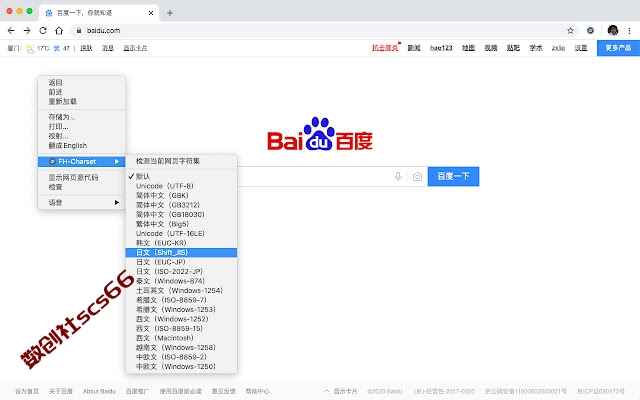Viewport: 640px width, 400px height.
Task: Open the 视频 link
Action: (x=491, y=48)
